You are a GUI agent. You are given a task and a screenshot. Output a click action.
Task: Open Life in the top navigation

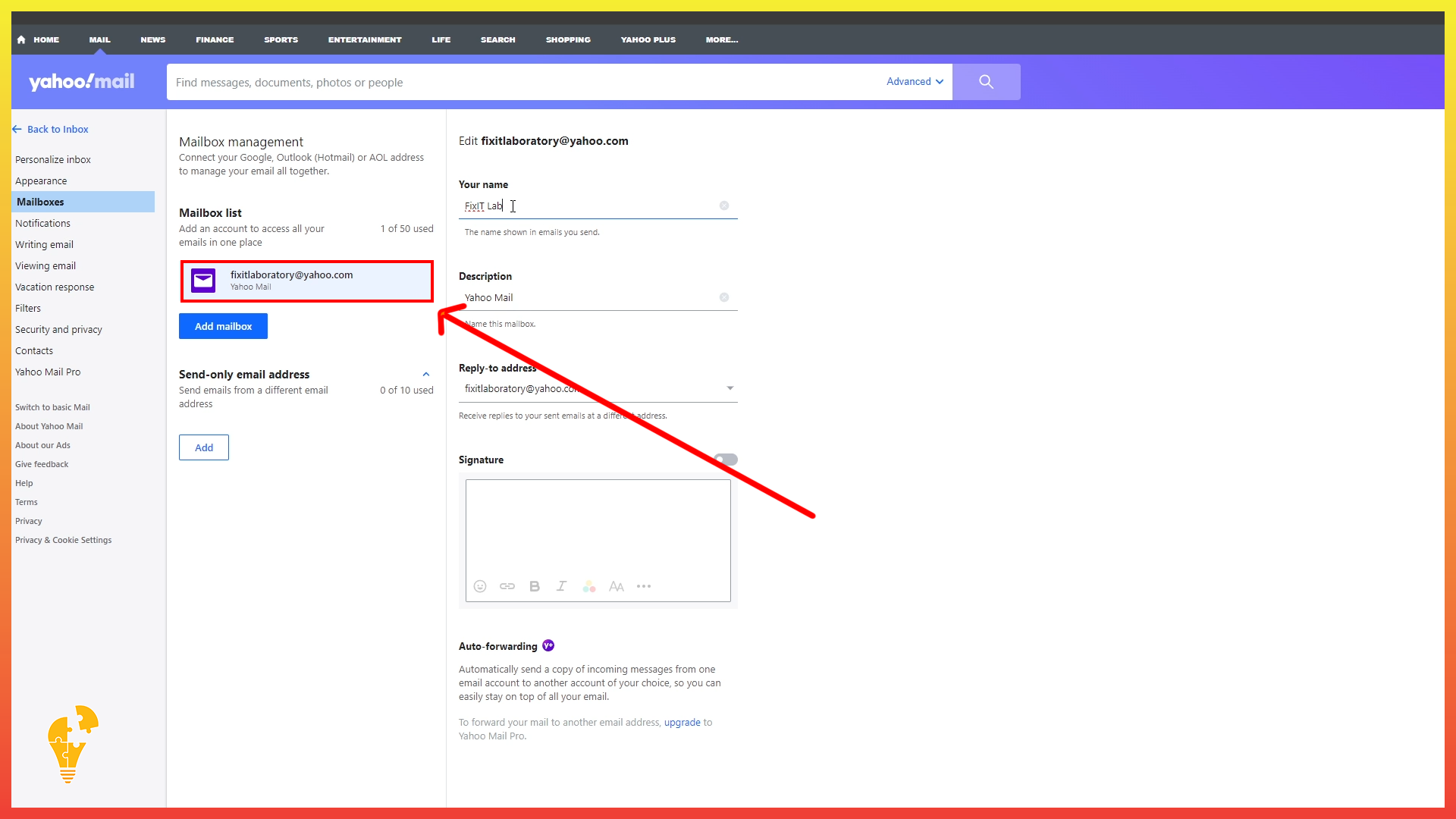point(441,39)
